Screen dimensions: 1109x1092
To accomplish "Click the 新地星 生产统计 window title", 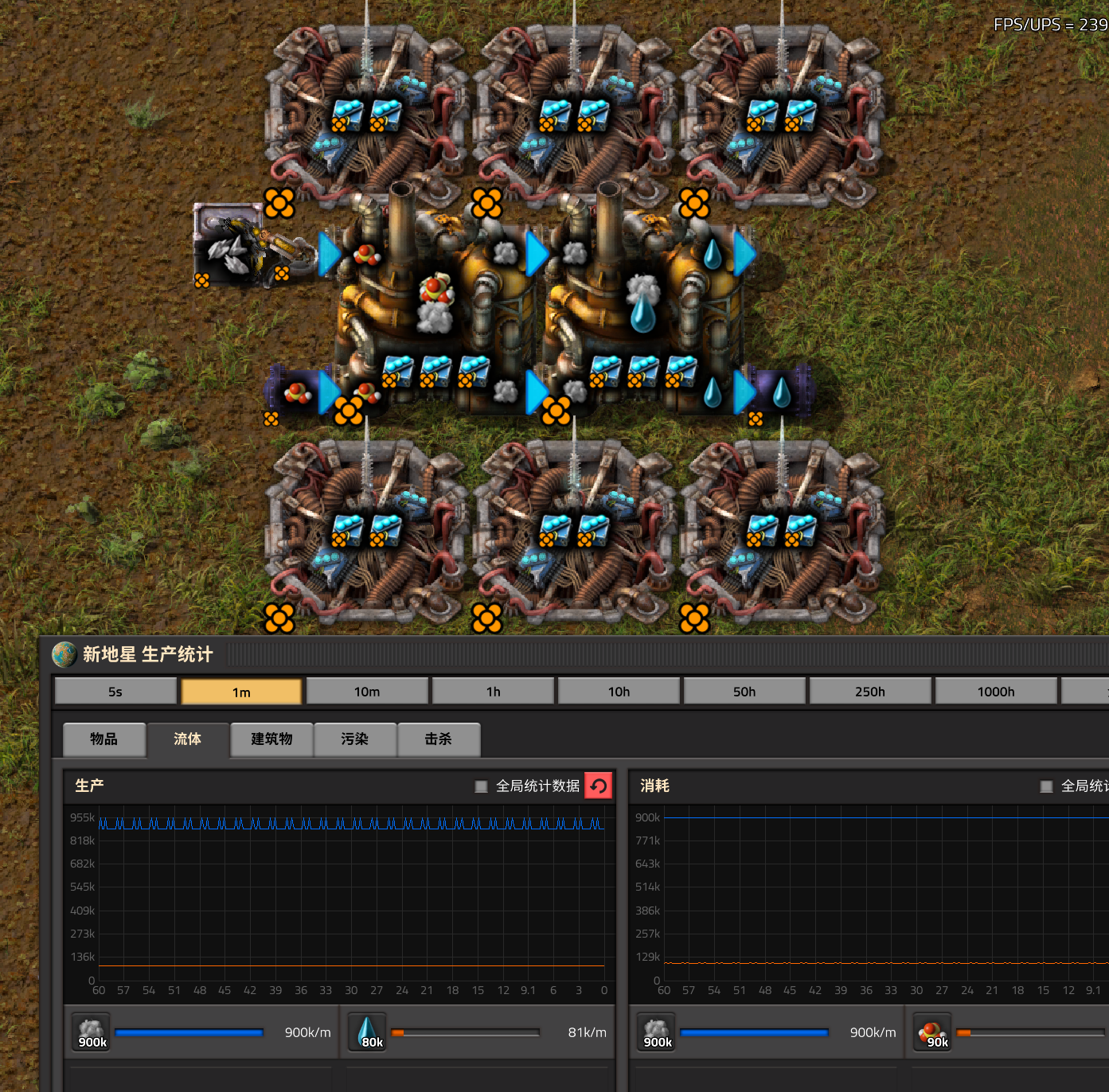I will (x=148, y=654).
